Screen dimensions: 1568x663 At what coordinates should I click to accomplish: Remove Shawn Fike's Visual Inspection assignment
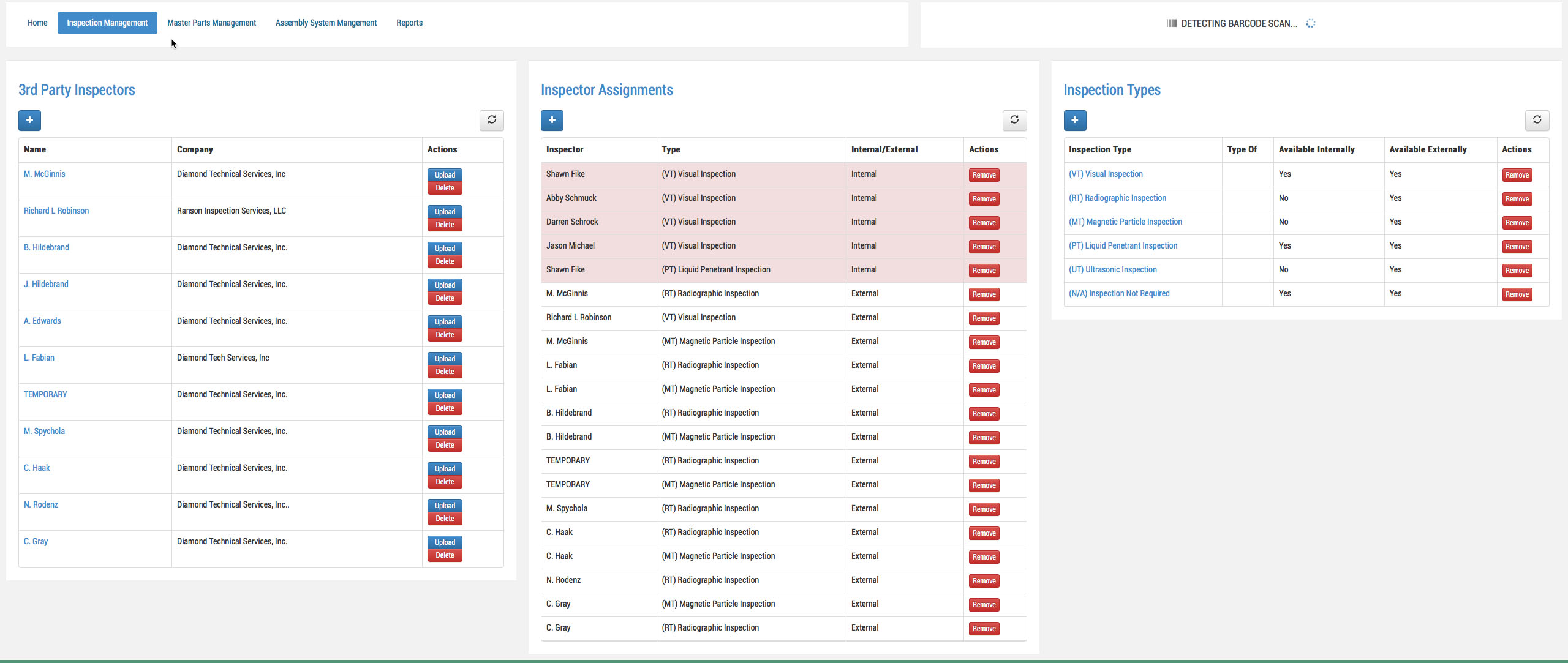(983, 175)
